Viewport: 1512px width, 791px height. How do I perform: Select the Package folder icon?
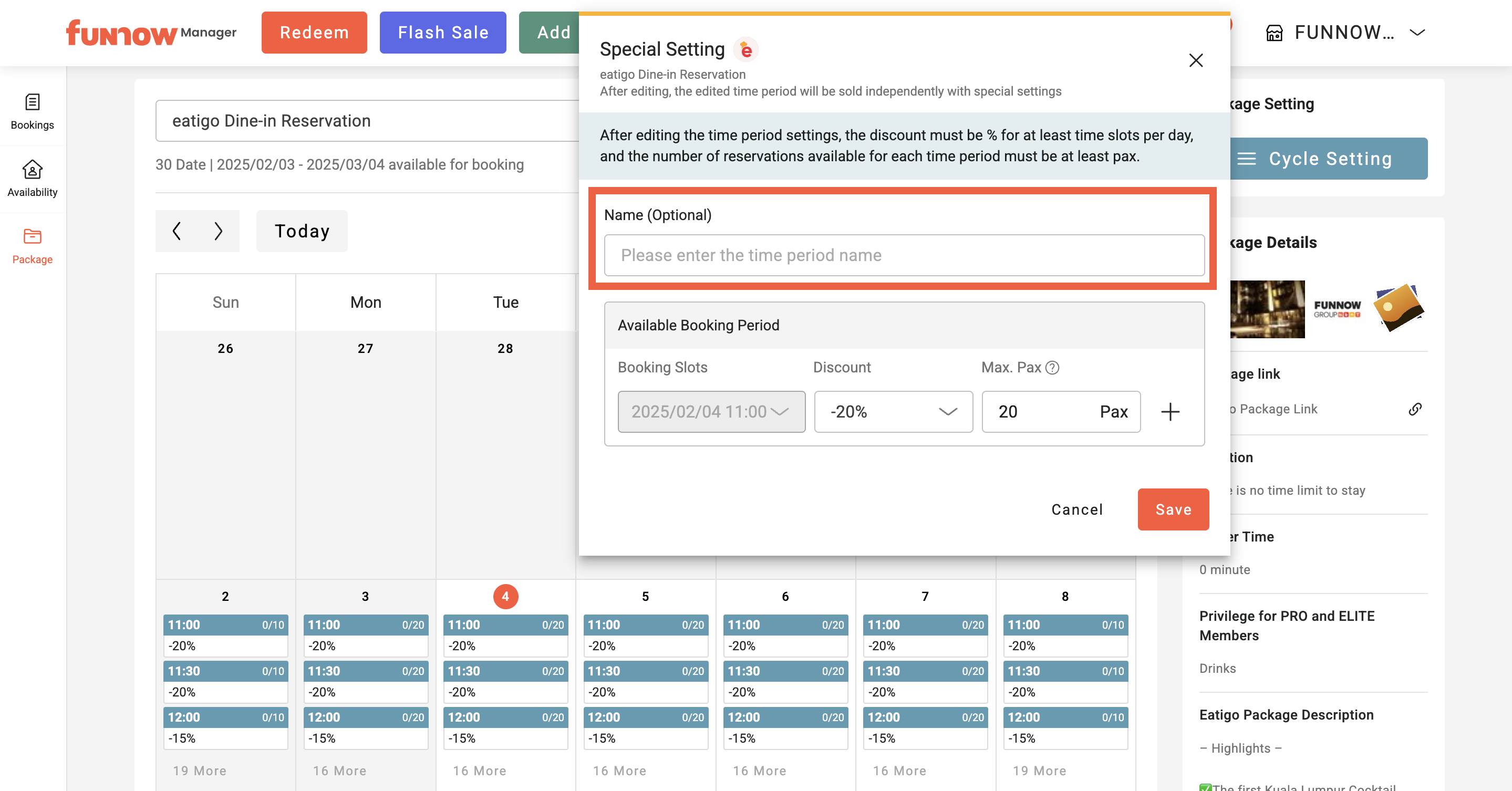point(32,236)
